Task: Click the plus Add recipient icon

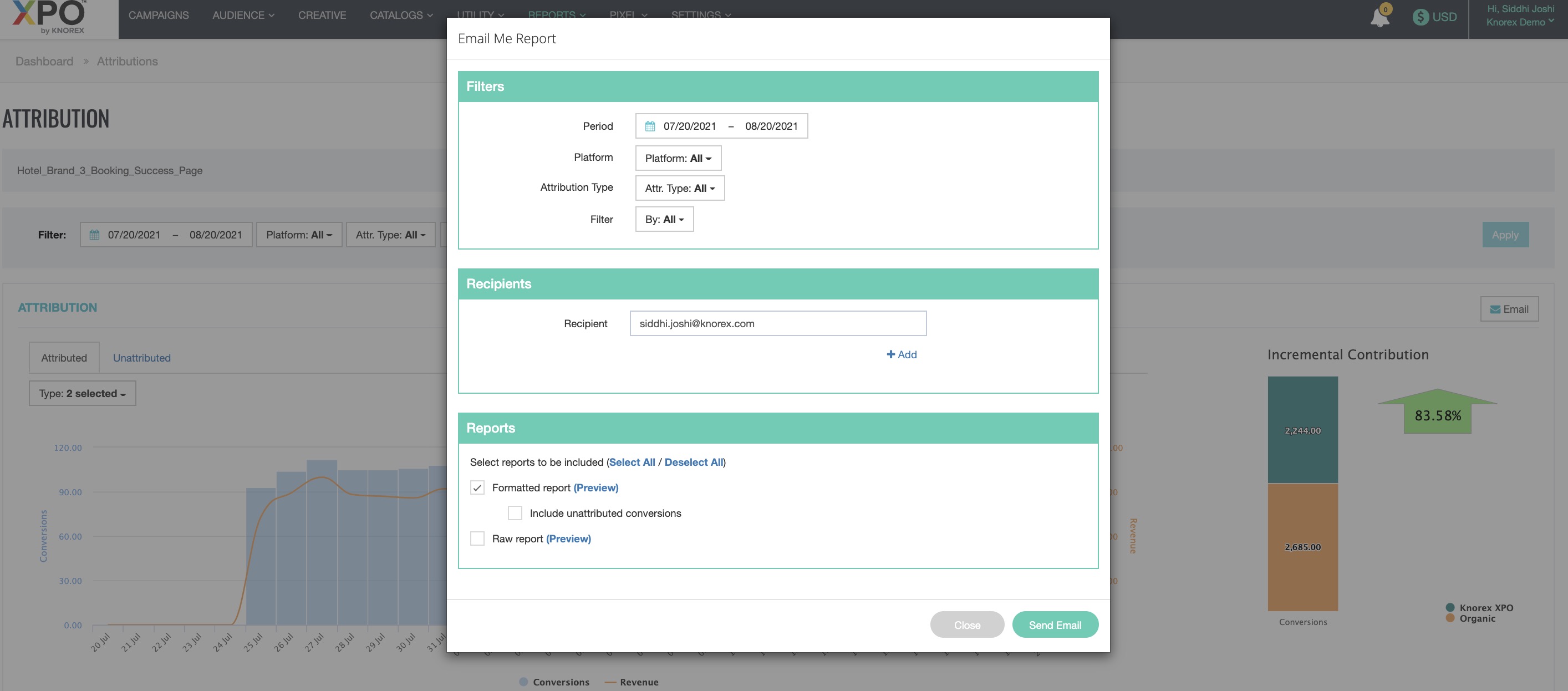Action: coord(890,354)
